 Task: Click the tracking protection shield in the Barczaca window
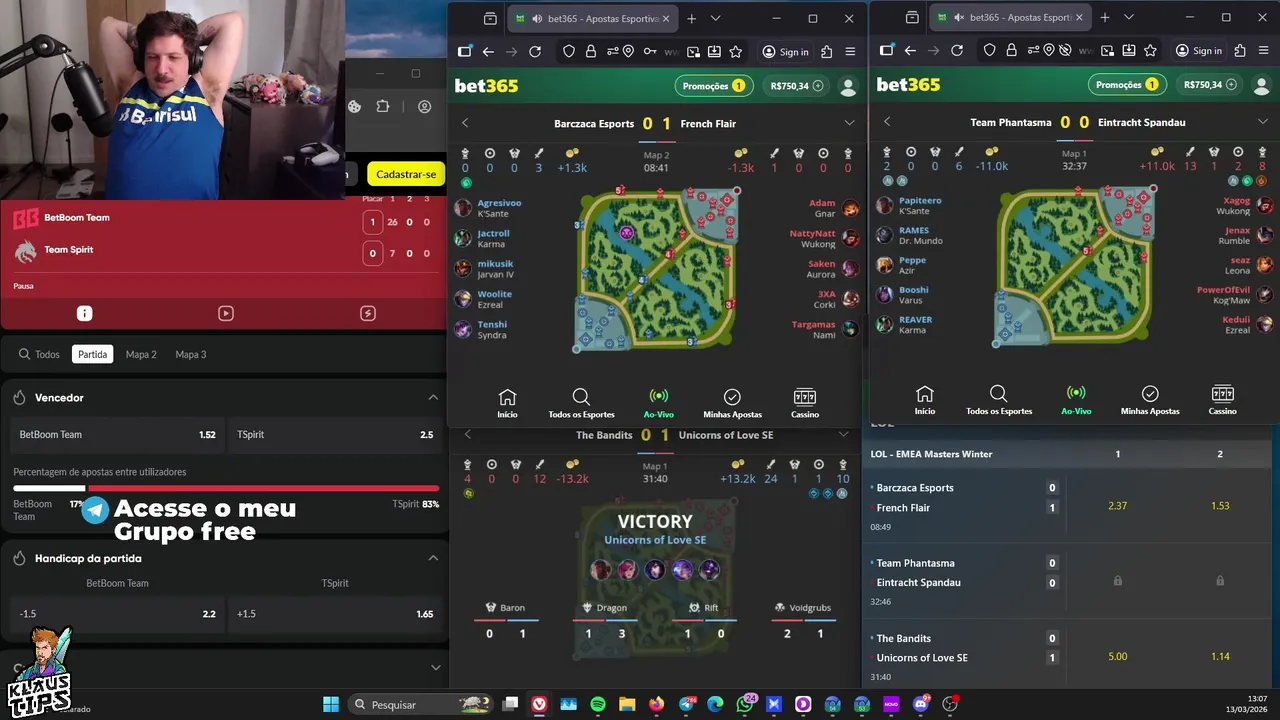tap(568, 52)
